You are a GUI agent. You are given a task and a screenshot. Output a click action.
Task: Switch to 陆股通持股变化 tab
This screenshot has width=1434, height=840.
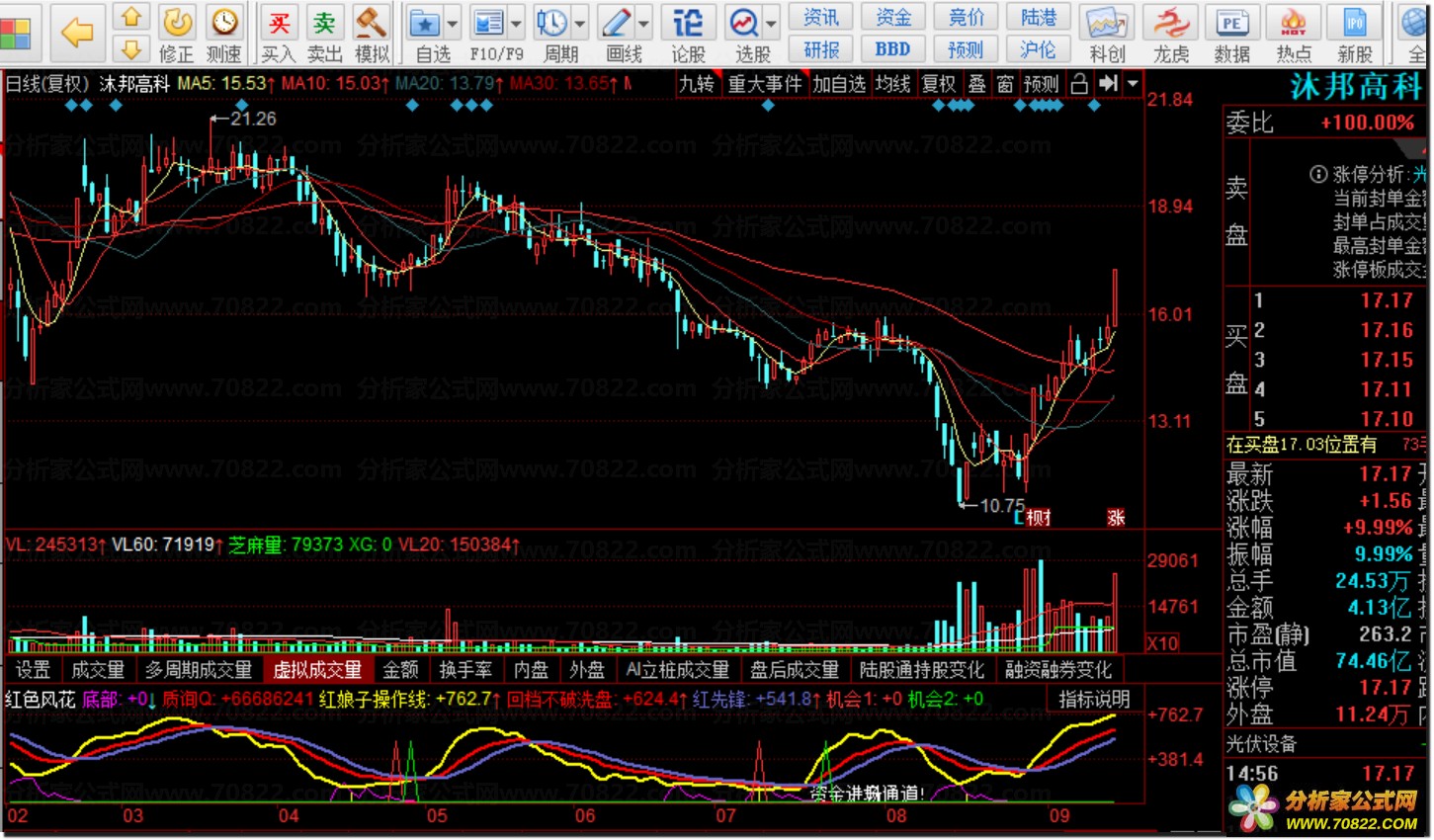[x=922, y=670]
